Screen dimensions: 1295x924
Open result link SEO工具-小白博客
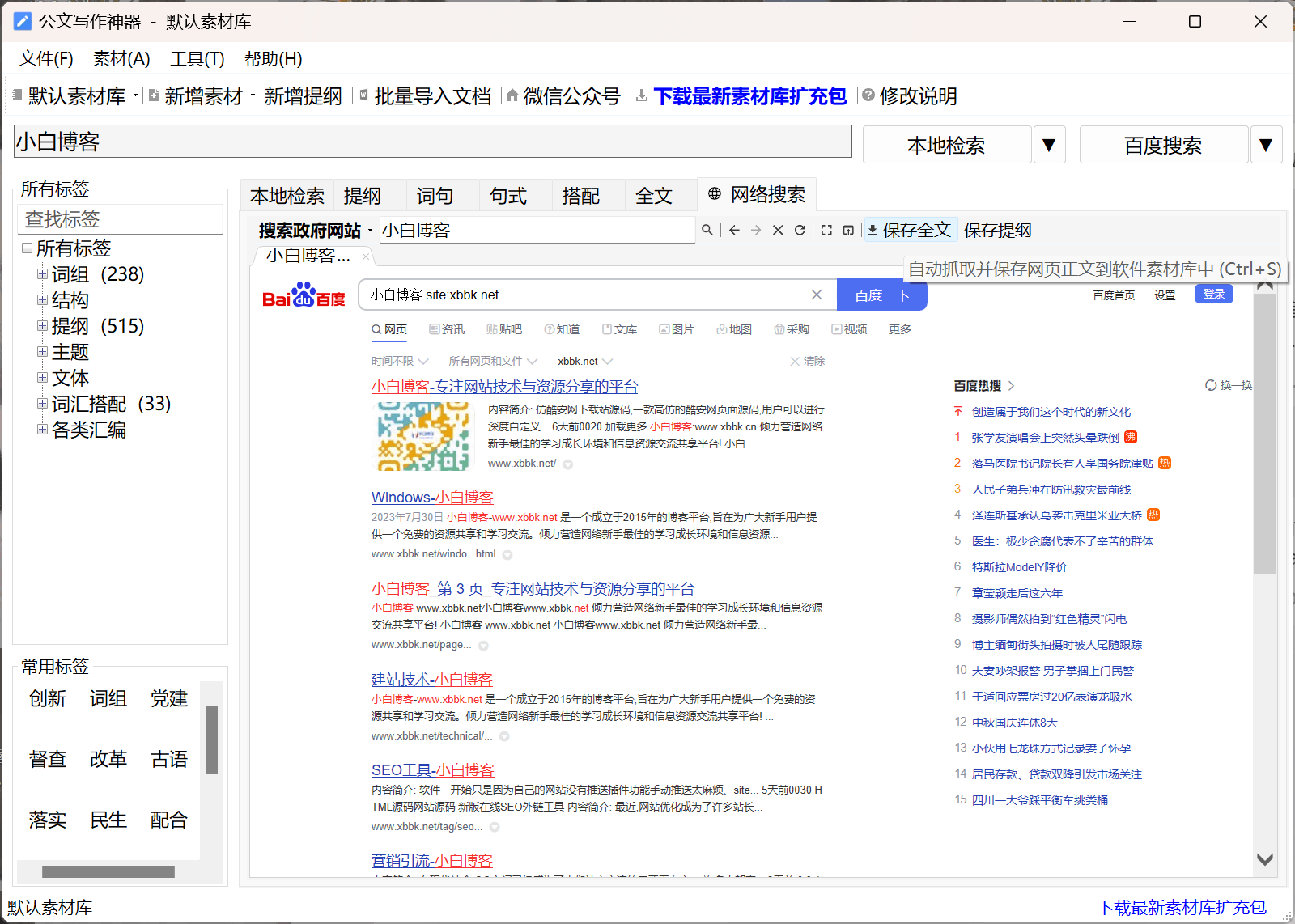[x=433, y=770]
